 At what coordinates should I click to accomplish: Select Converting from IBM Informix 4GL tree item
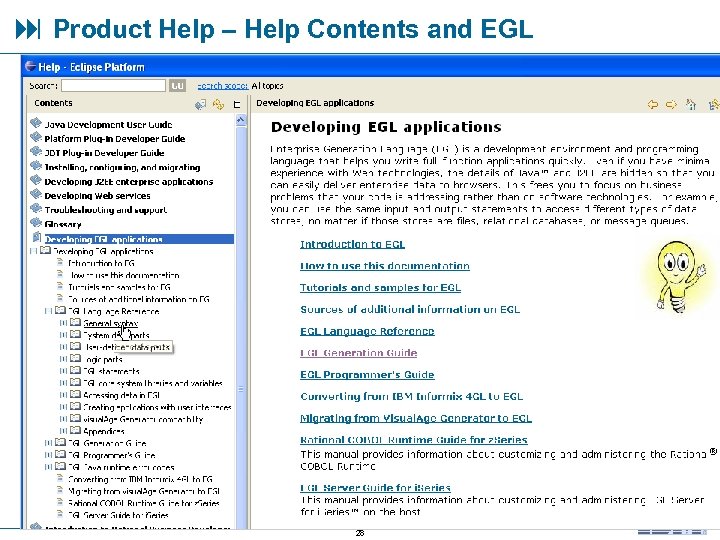click(x=140, y=479)
